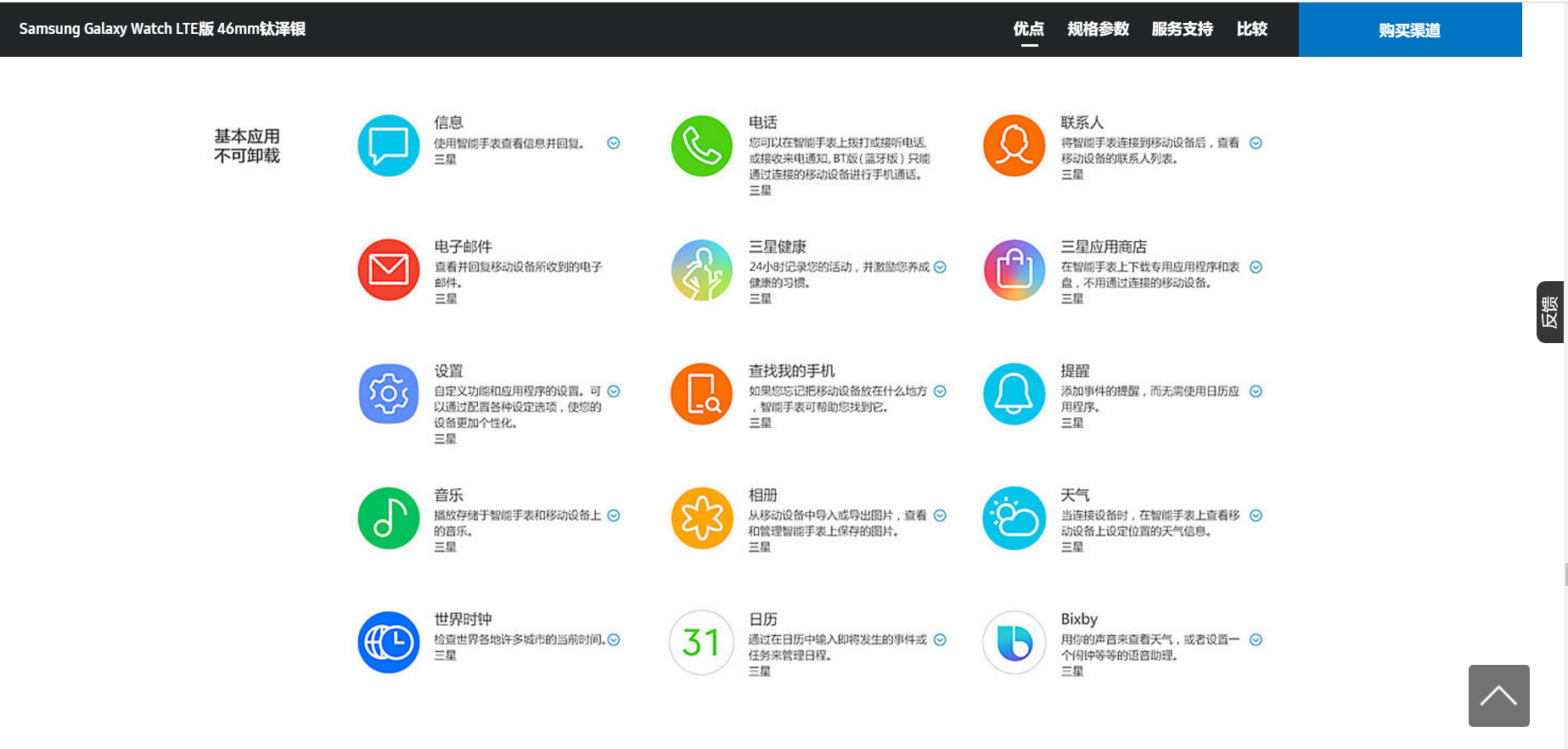Screen dimensions: 1568x749
Task: Click the 三星健康 app title text
Action: [x=778, y=246]
